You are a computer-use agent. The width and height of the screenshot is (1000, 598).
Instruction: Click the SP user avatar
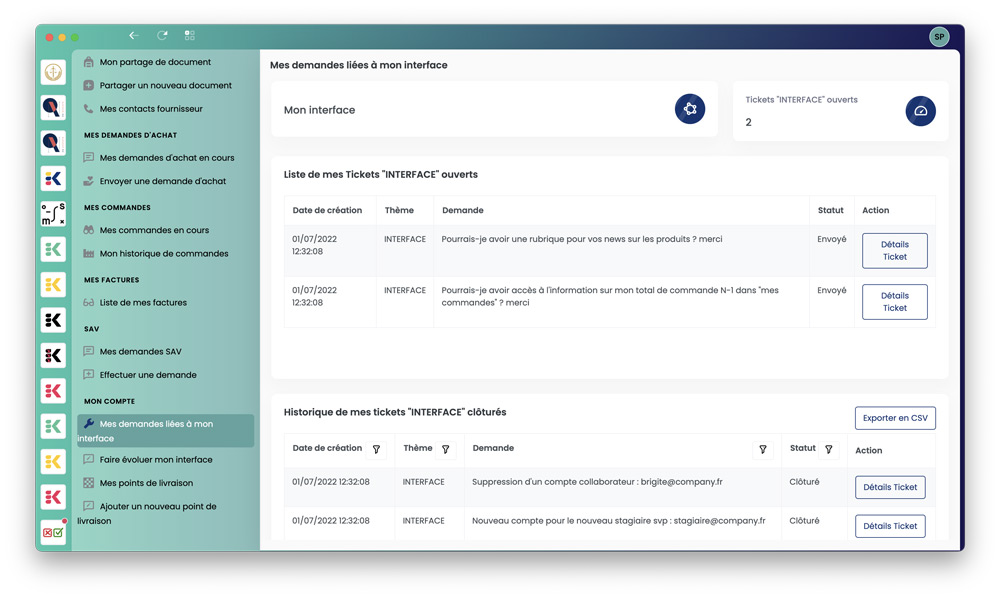tap(938, 37)
